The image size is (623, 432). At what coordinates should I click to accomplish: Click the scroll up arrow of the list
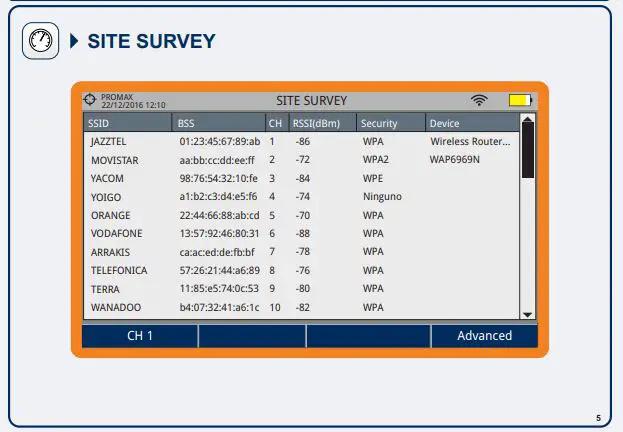[x=528, y=118]
